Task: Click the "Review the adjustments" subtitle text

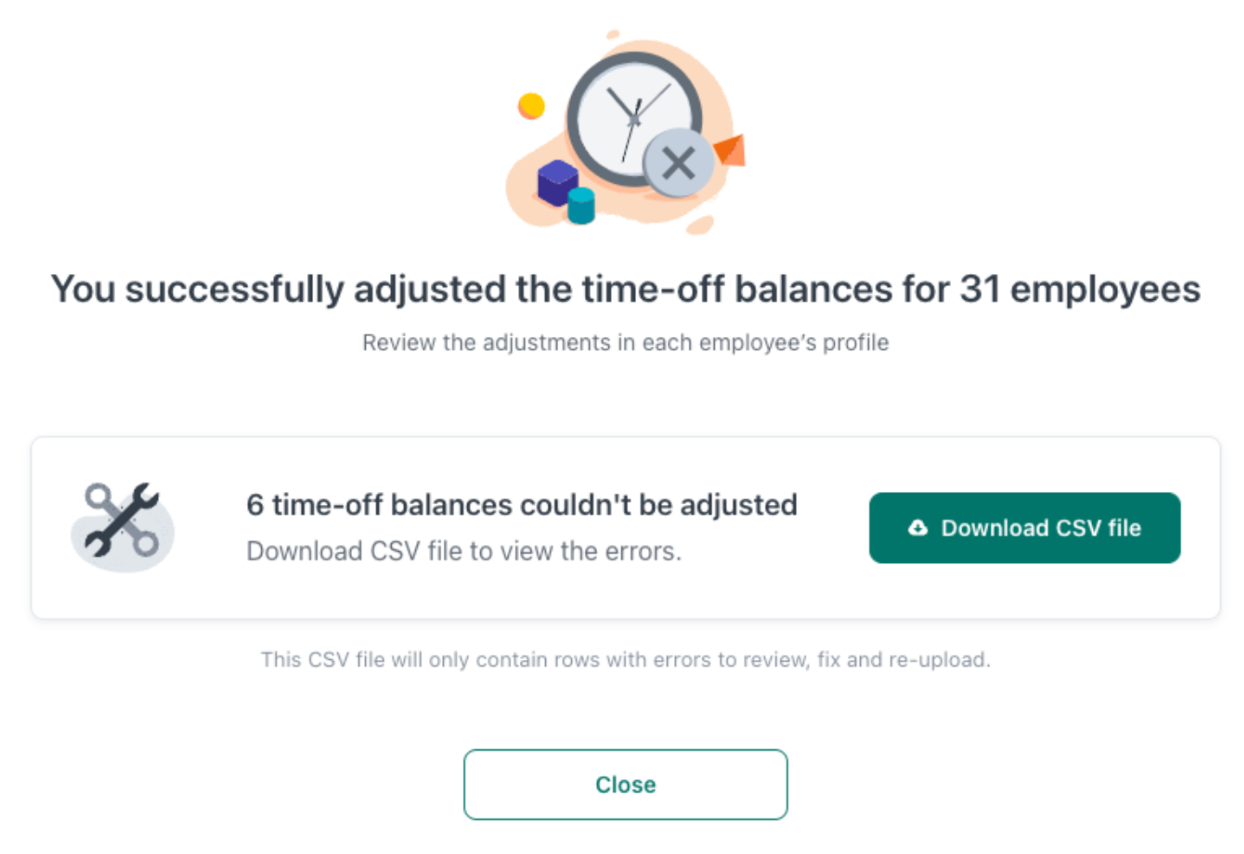Action: pos(625,343)
